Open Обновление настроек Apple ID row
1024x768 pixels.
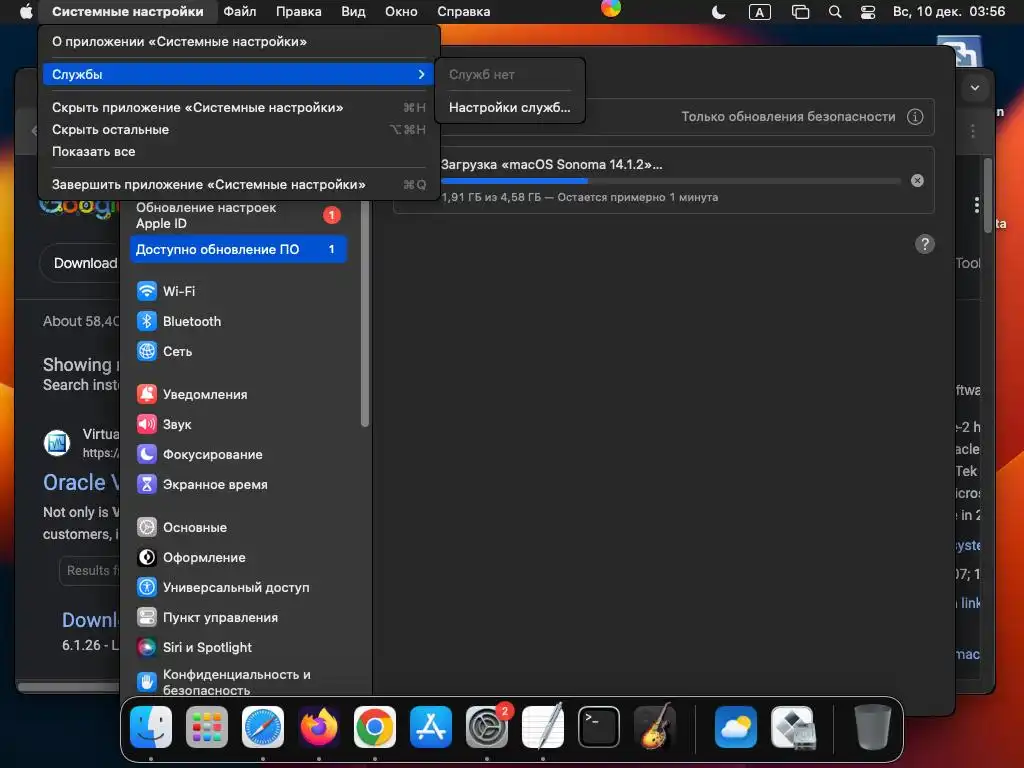point(238,216)
